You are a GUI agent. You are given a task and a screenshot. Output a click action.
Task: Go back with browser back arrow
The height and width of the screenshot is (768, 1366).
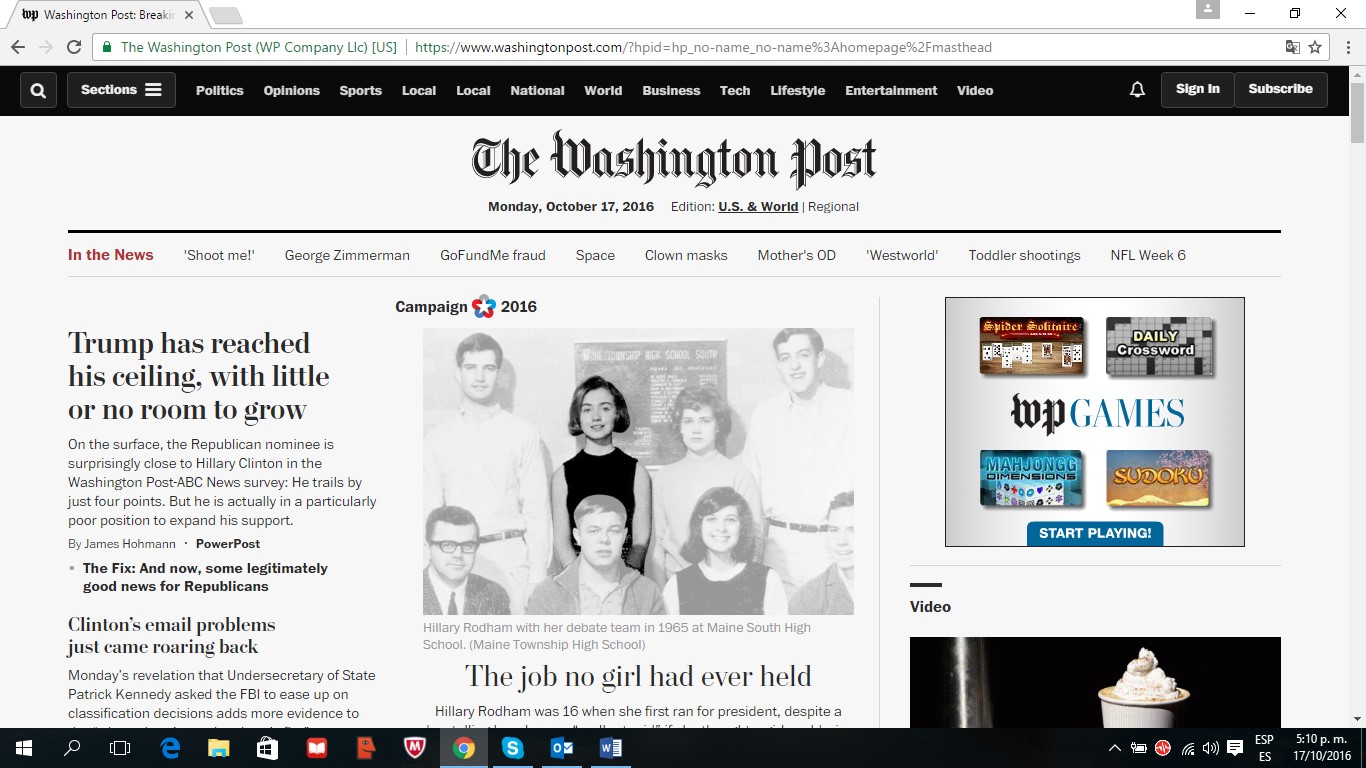click(18, 47)
